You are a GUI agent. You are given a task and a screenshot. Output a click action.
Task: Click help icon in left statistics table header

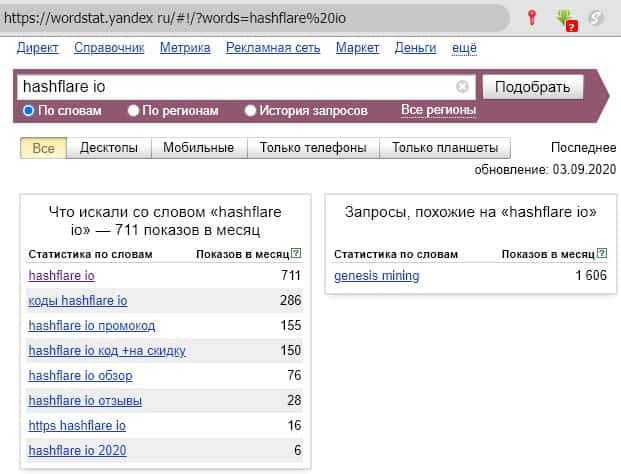tap(296, 254)
